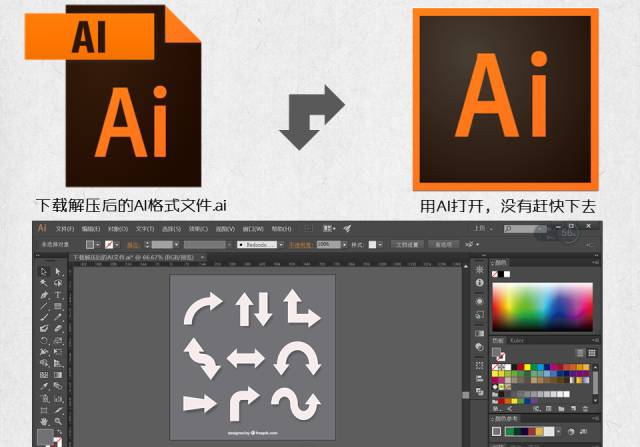Pick the Eyedropper tool
This screenshot has width=640, height=447.
click(x=44, y=386)
